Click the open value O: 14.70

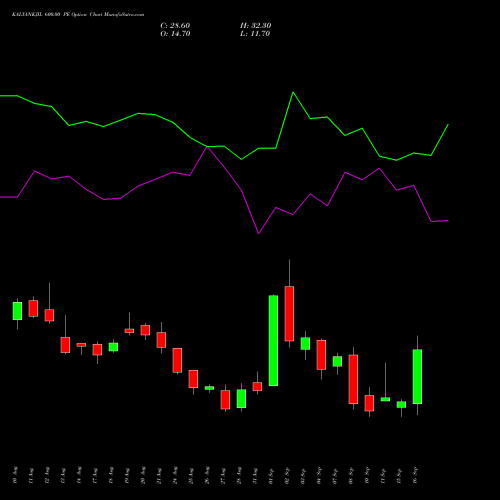(175, 34)
